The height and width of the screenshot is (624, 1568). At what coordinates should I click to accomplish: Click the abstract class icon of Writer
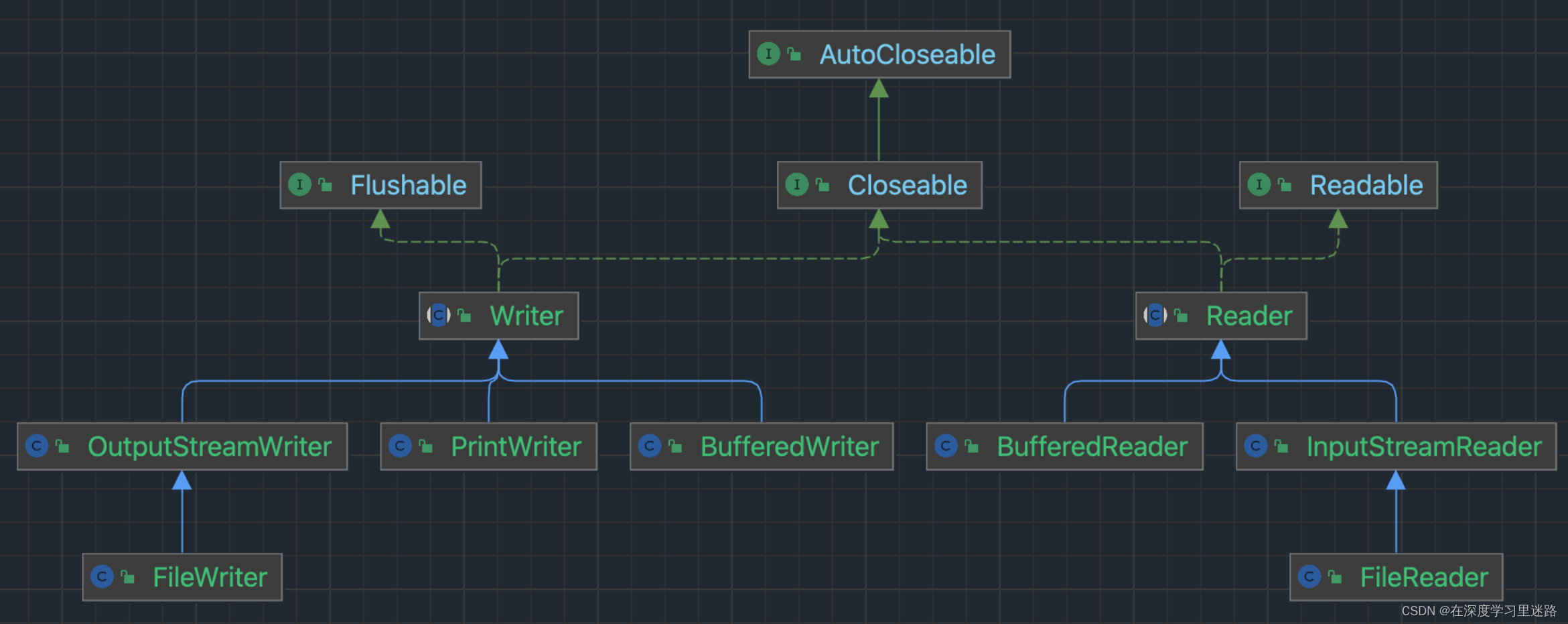click(439, 315)
